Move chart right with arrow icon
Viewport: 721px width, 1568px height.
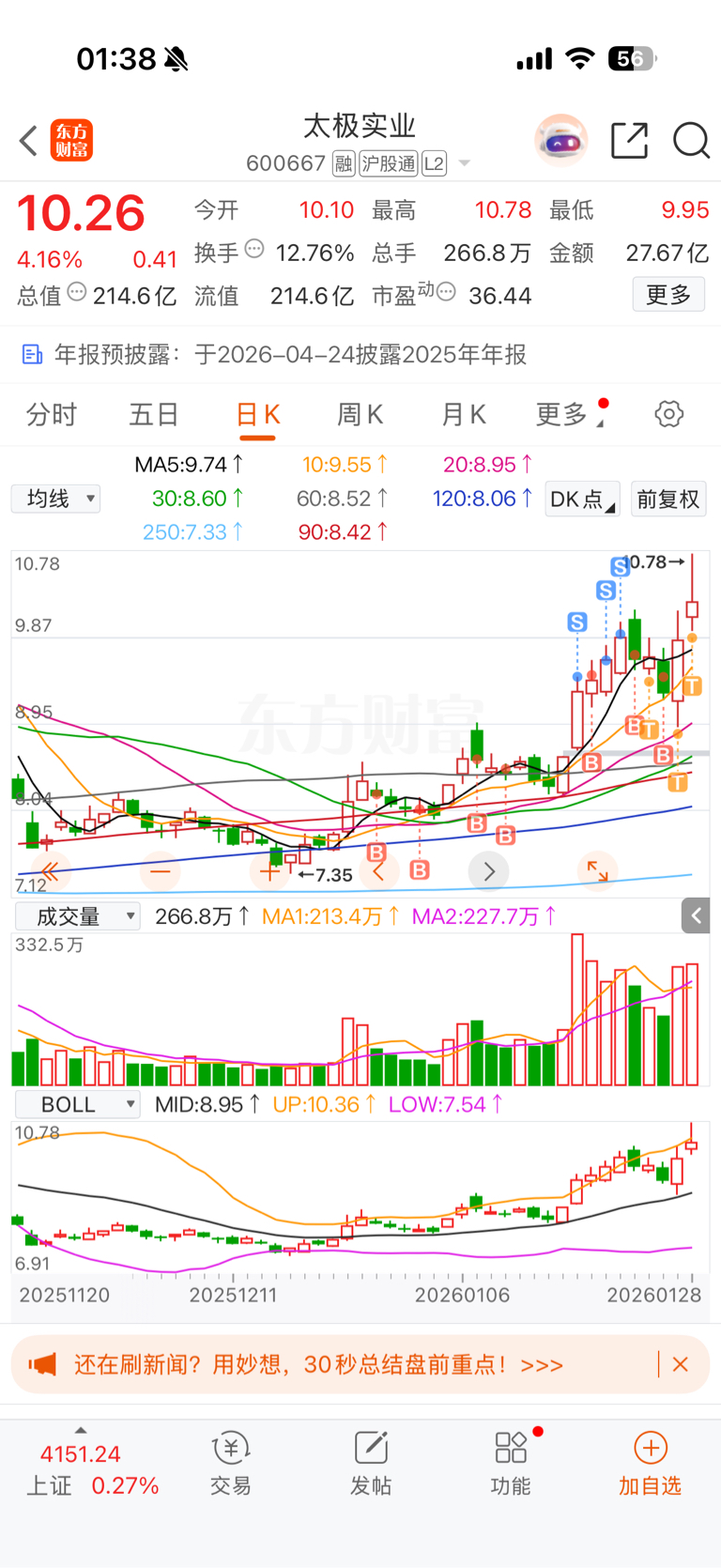[x=488, y=871]
